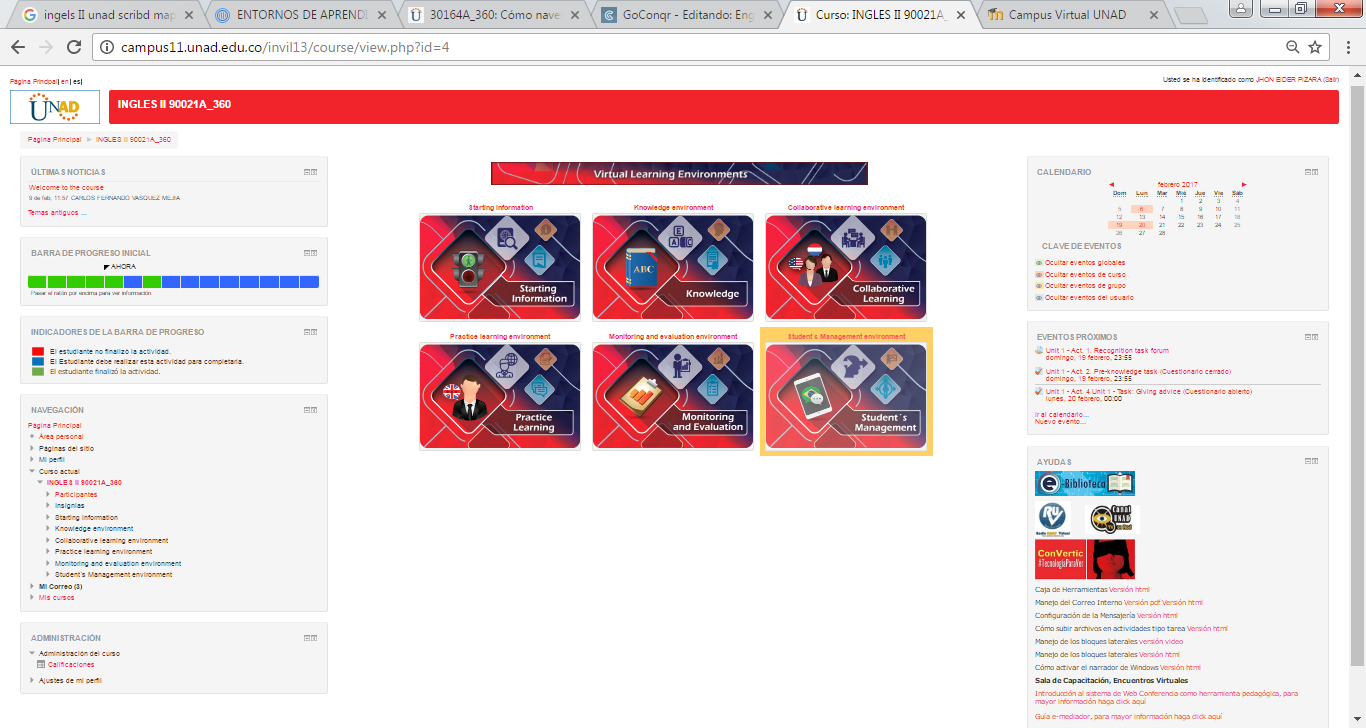Expand Starting information node in navigation
This screenshot has height=728, width=1366.
48,517
